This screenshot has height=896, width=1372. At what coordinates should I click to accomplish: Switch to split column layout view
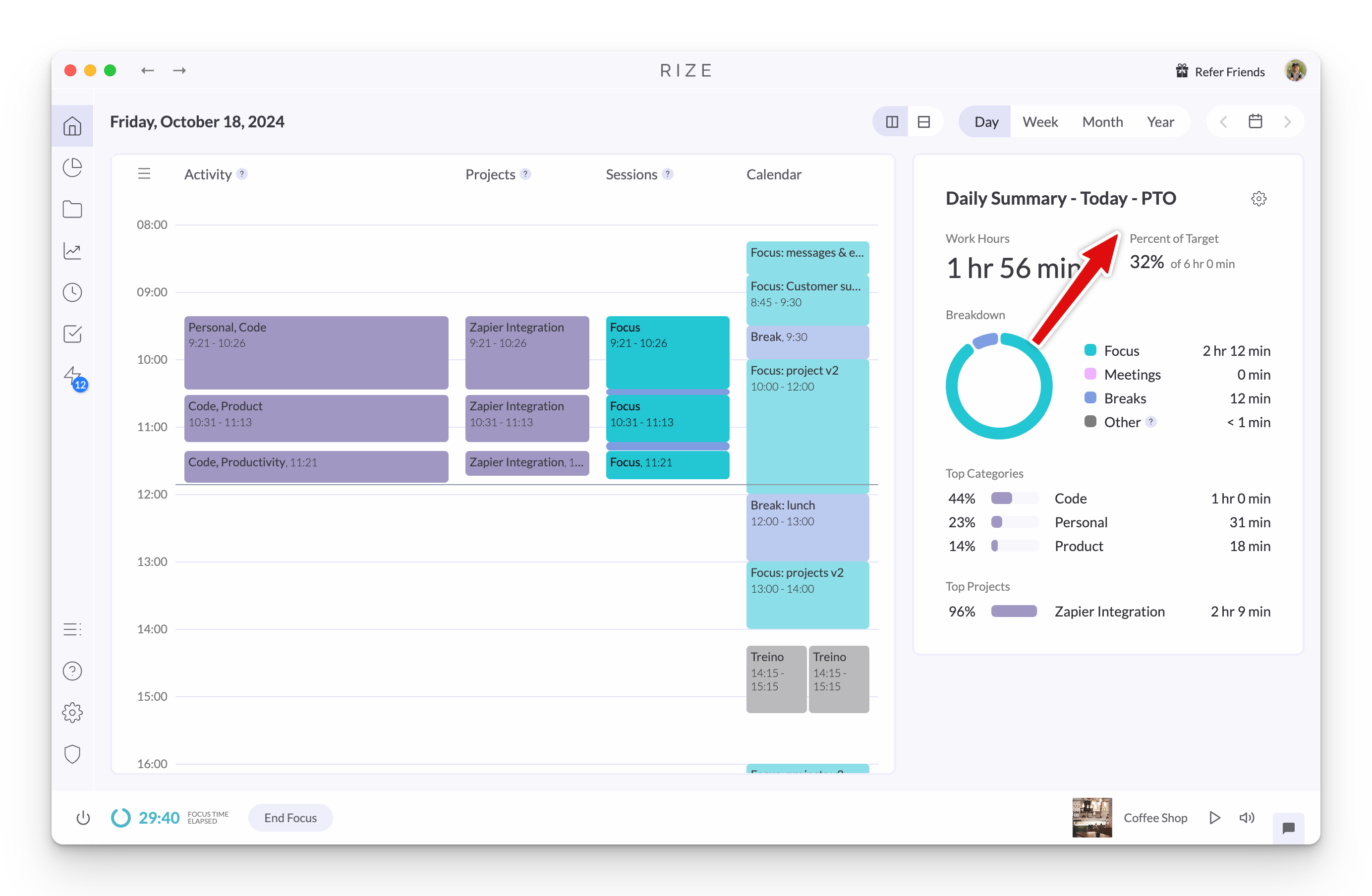click(892, 121)
